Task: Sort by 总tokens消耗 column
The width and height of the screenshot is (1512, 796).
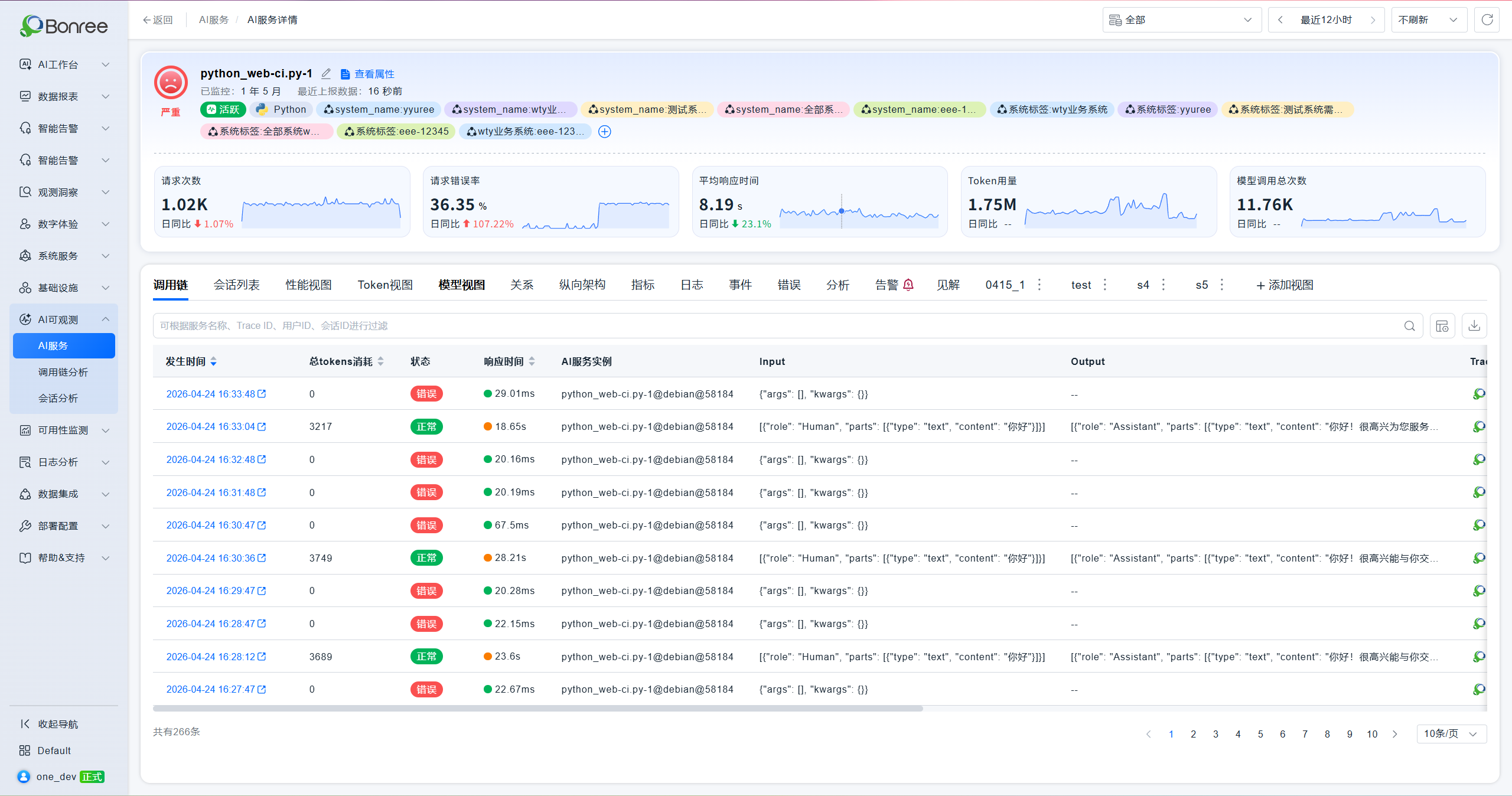Action: [x=380, y=361]
